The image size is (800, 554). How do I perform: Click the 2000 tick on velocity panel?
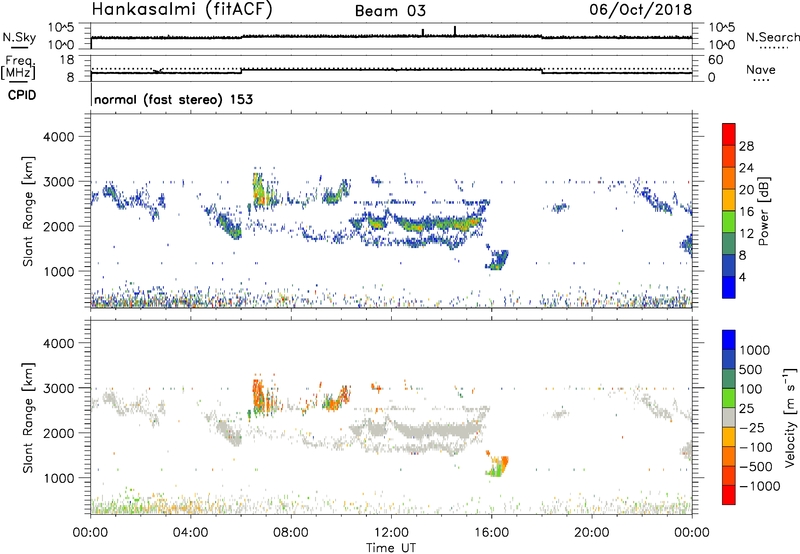pos(58,433)
